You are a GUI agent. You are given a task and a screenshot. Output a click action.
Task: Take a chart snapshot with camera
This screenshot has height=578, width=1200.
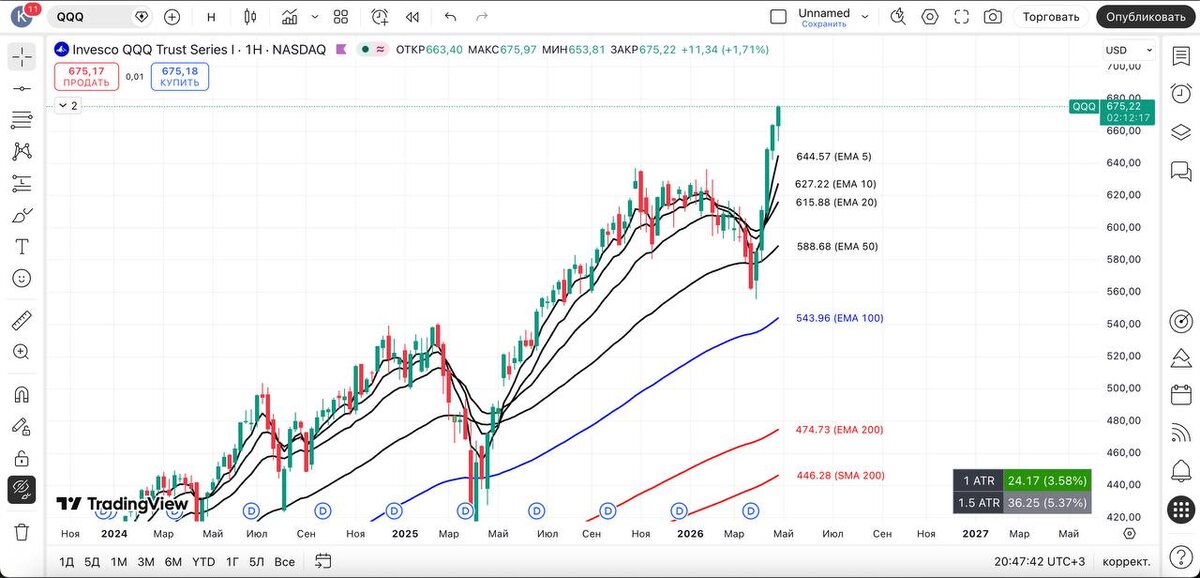coord(993,17)
